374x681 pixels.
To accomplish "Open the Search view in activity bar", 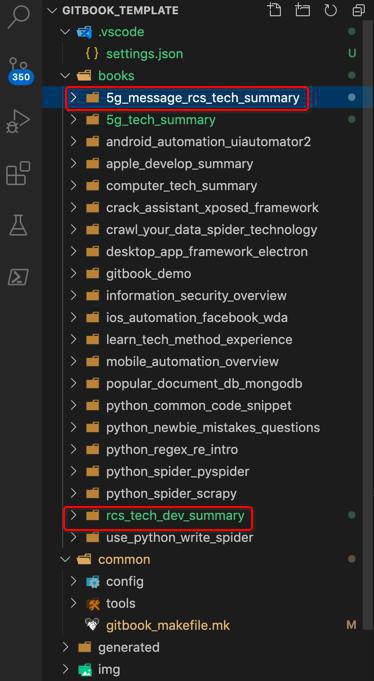I will tap(18, 16).
